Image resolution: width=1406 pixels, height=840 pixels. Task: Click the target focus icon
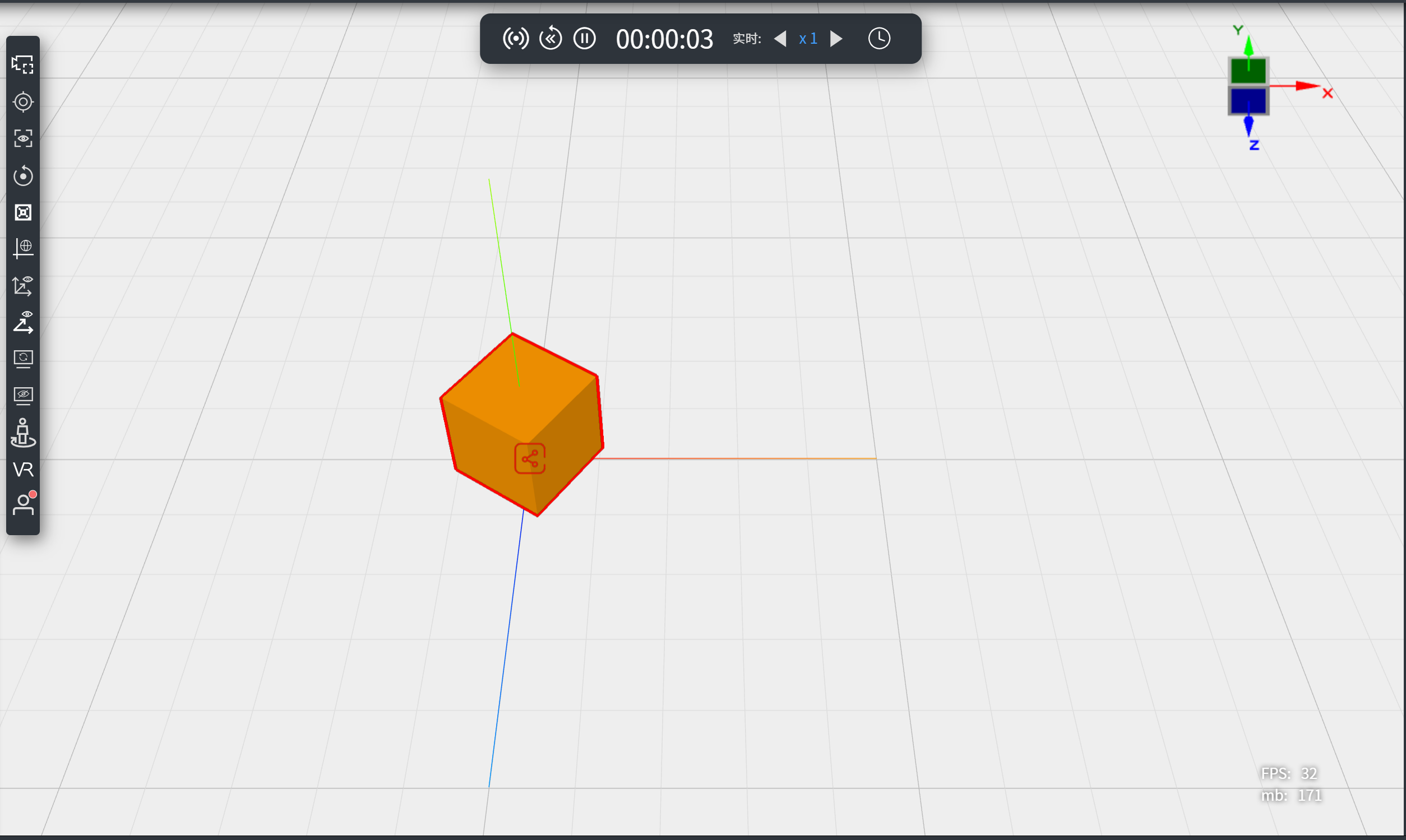pyautogui.click(x=22, y=102)
